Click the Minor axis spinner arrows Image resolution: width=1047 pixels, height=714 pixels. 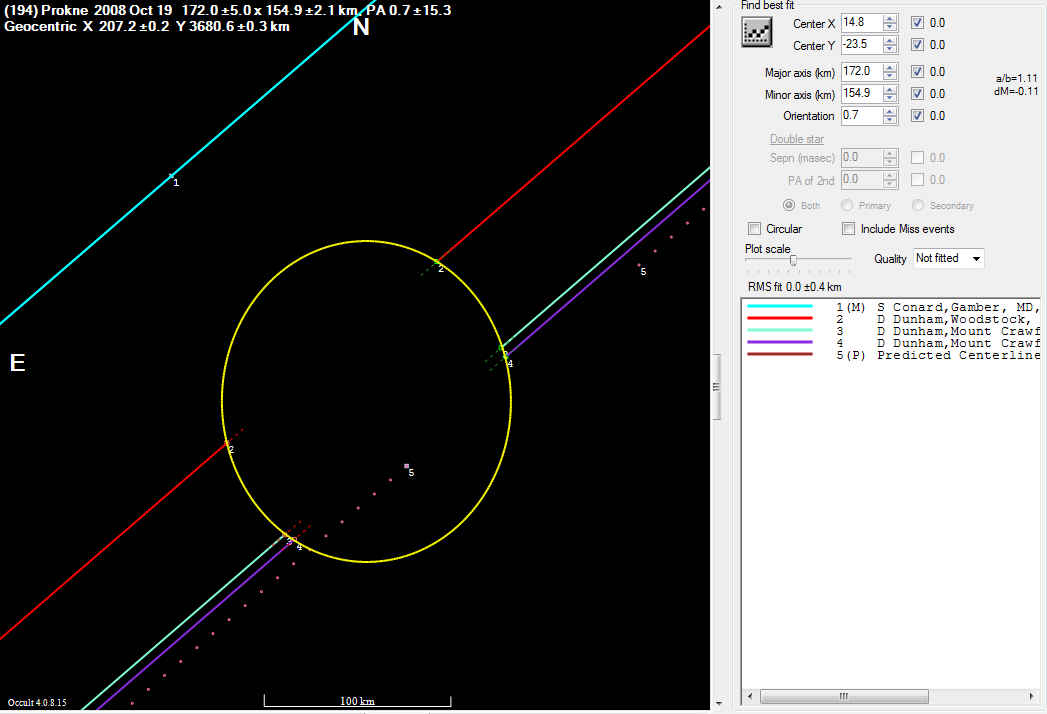pyautogui.click(x=890, y=94)
